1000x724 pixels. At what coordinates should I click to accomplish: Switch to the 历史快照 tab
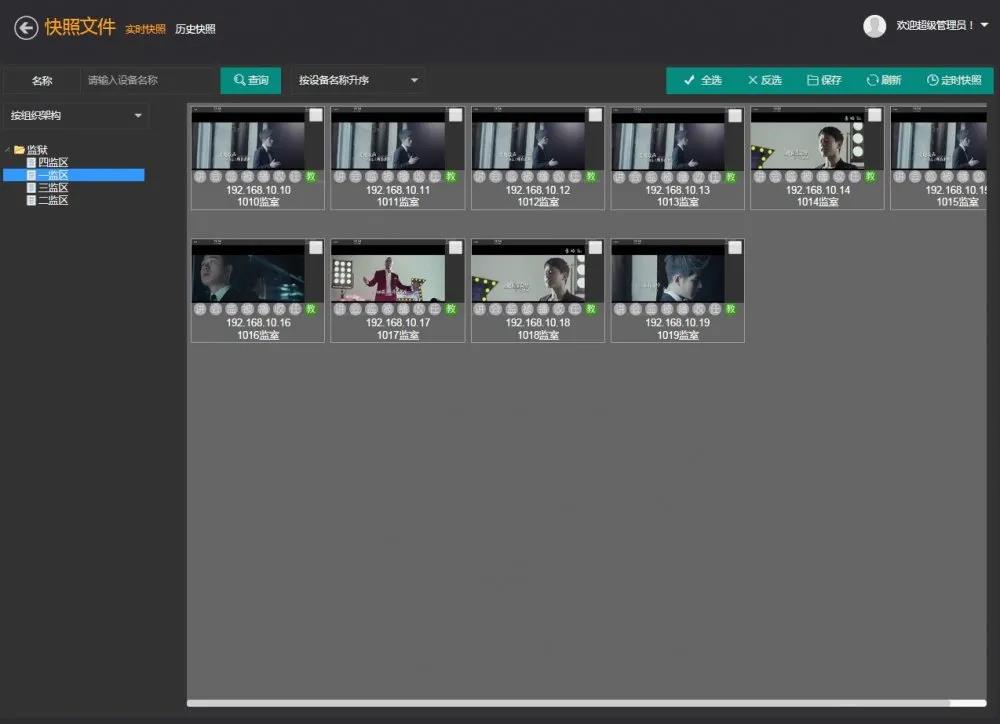[x=195, y=29]
